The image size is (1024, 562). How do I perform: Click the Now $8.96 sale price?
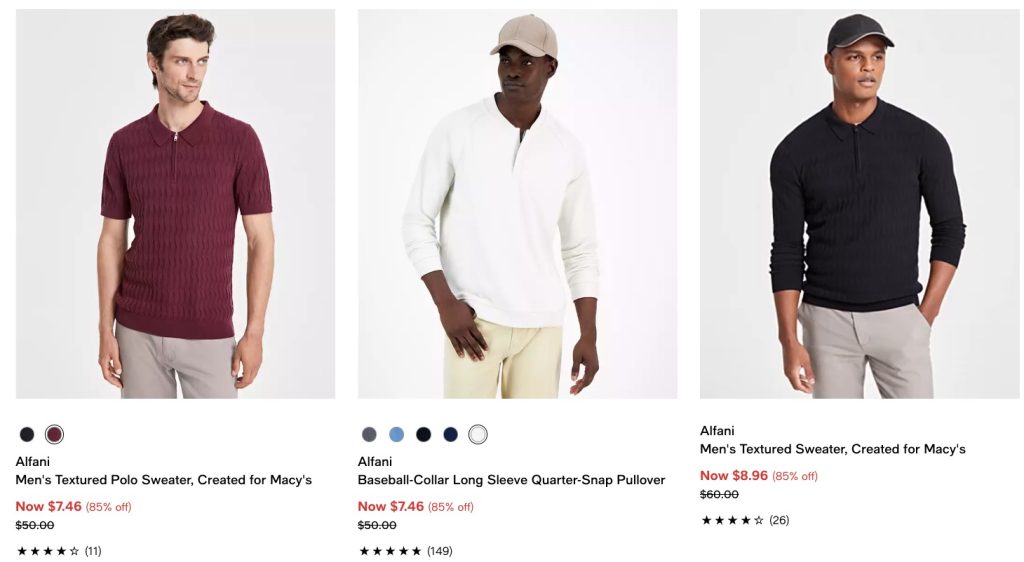(x=734, y=475)
